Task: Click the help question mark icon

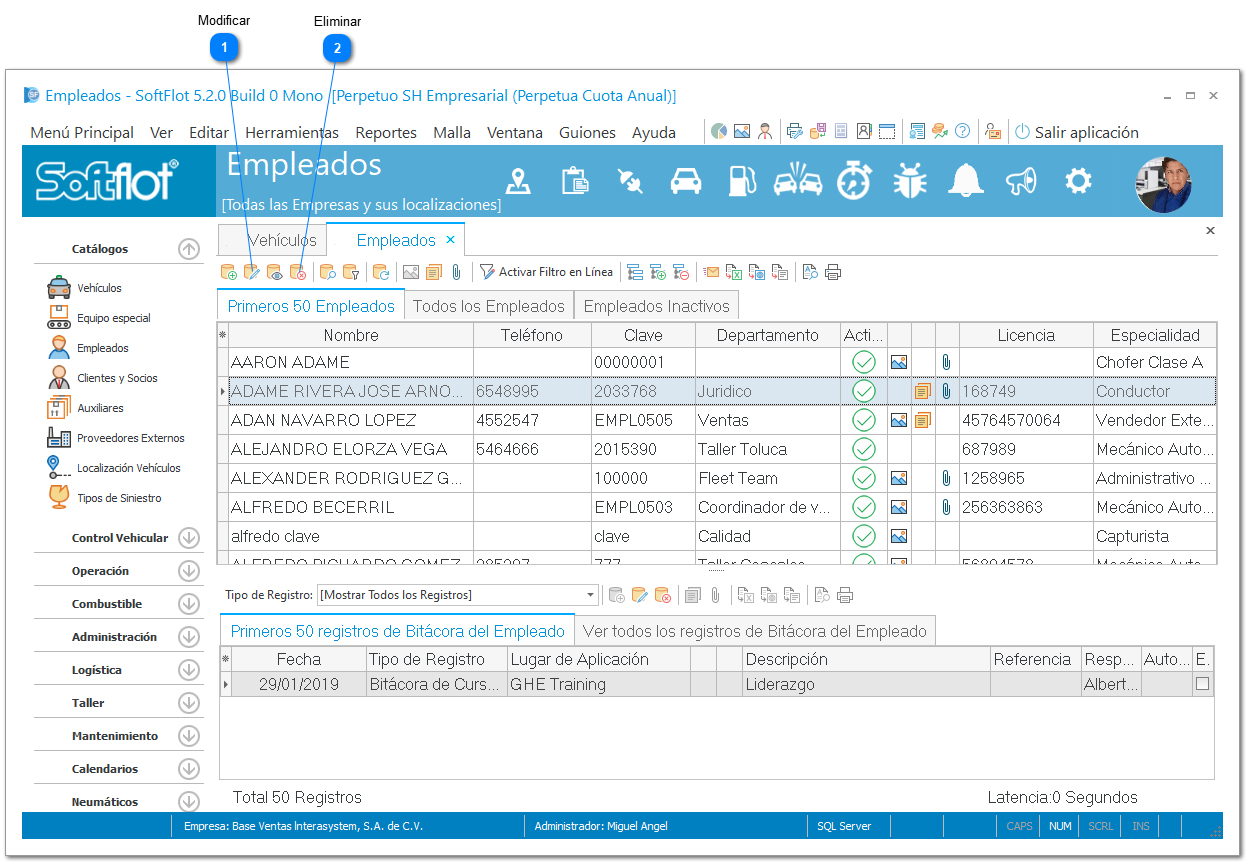Action: 963,131
